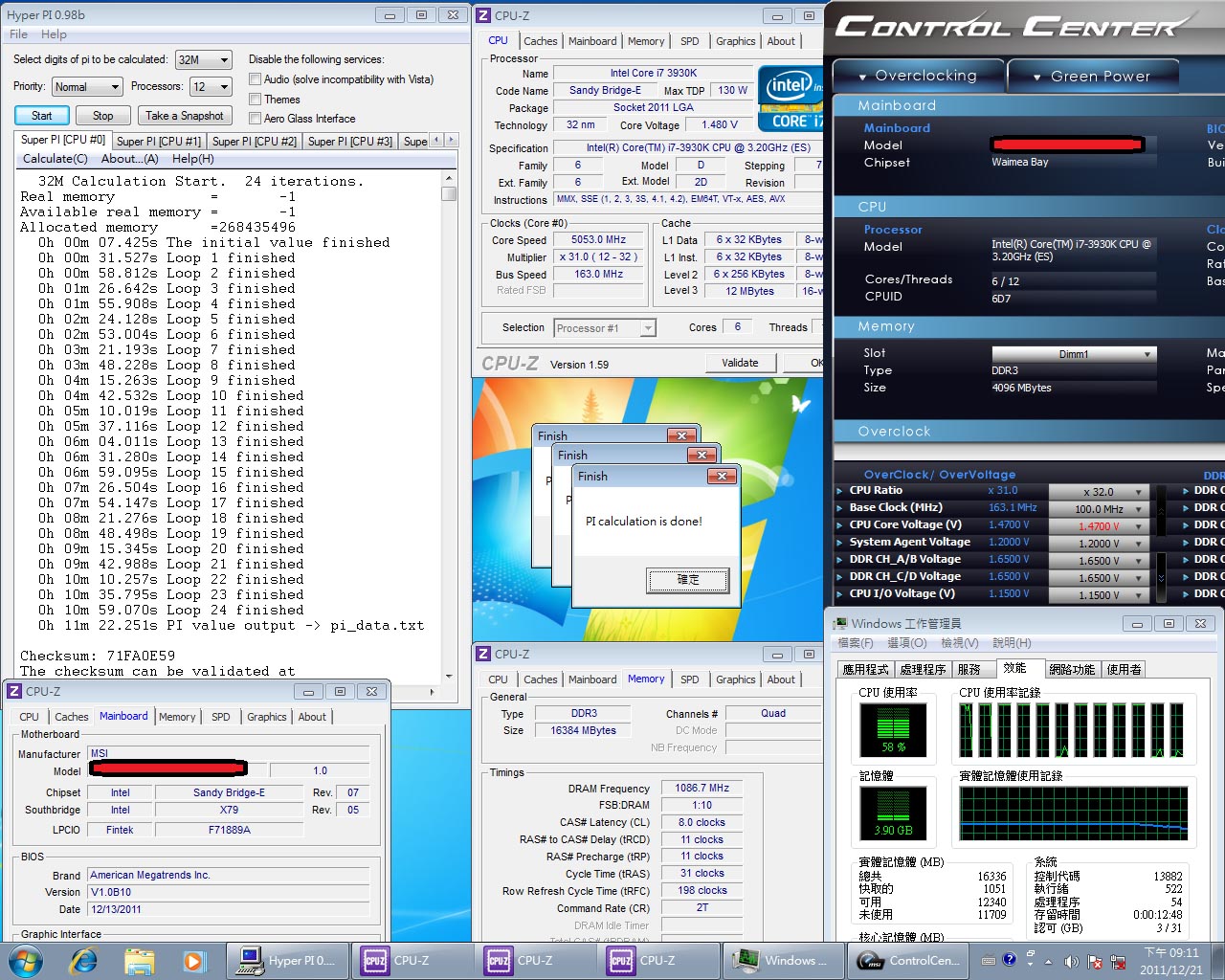1225x980 pixels.
Task: Tick the Aero Glass Interface checkbox
Action: coord(256,119)
